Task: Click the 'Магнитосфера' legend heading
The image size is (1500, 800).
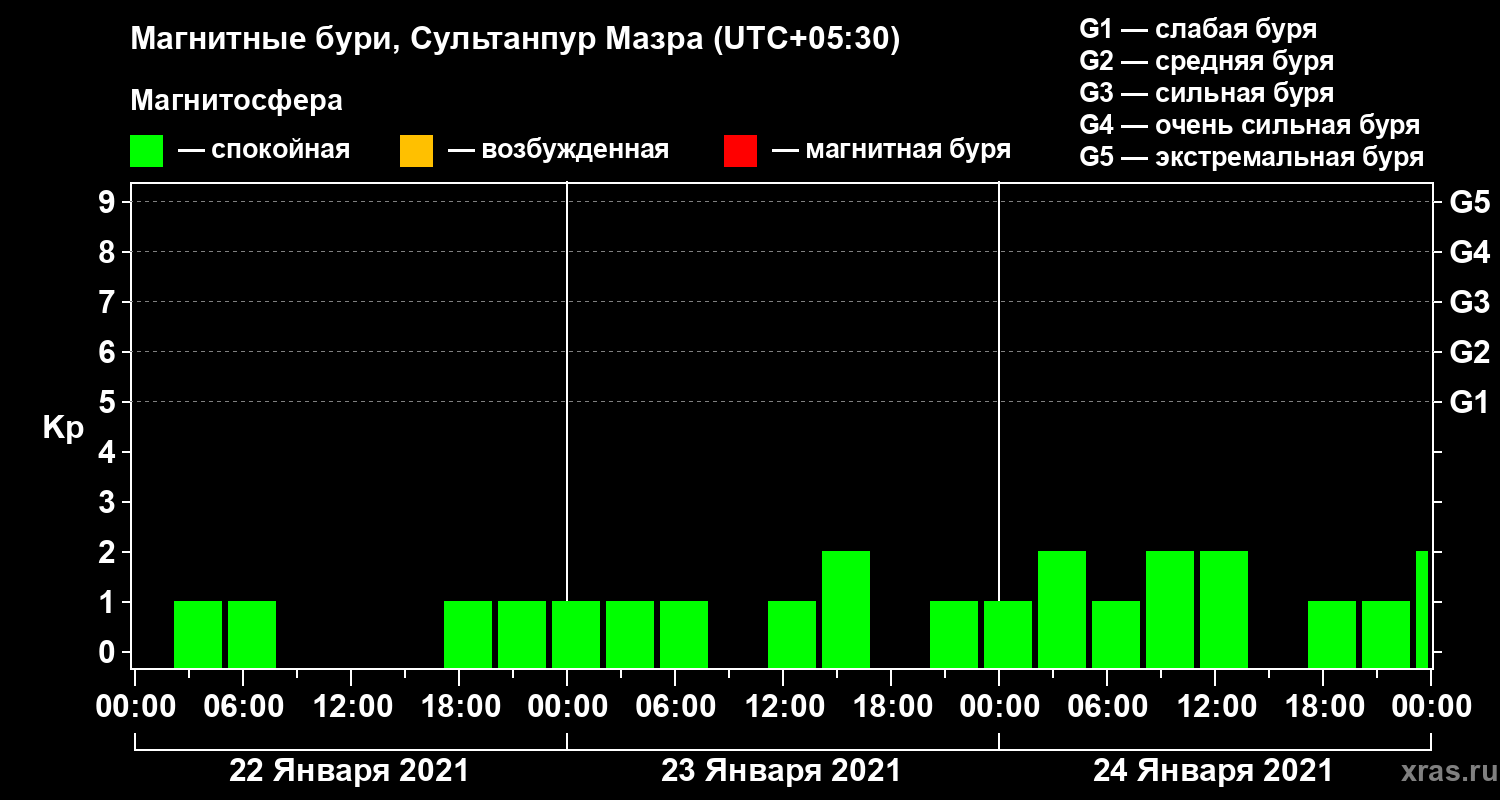Action: 236,101
